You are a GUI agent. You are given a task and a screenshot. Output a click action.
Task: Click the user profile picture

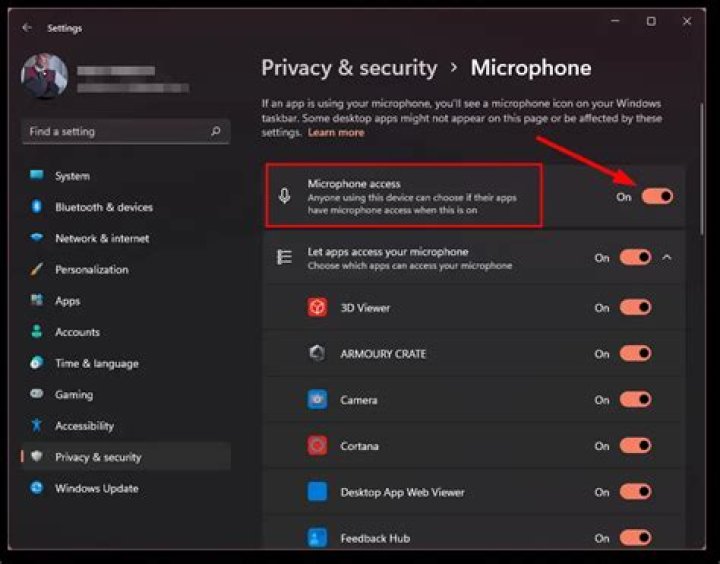click(x=45, y=76)
